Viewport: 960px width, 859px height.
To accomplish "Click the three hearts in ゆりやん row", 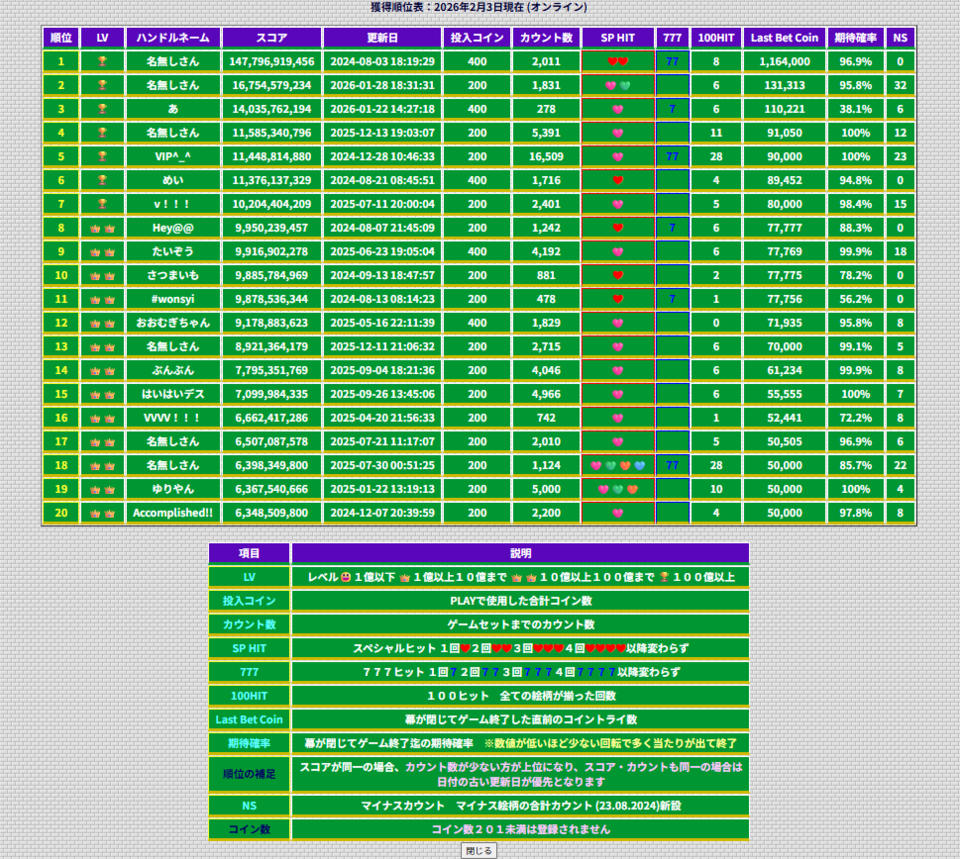I will [x=617, y=490].
